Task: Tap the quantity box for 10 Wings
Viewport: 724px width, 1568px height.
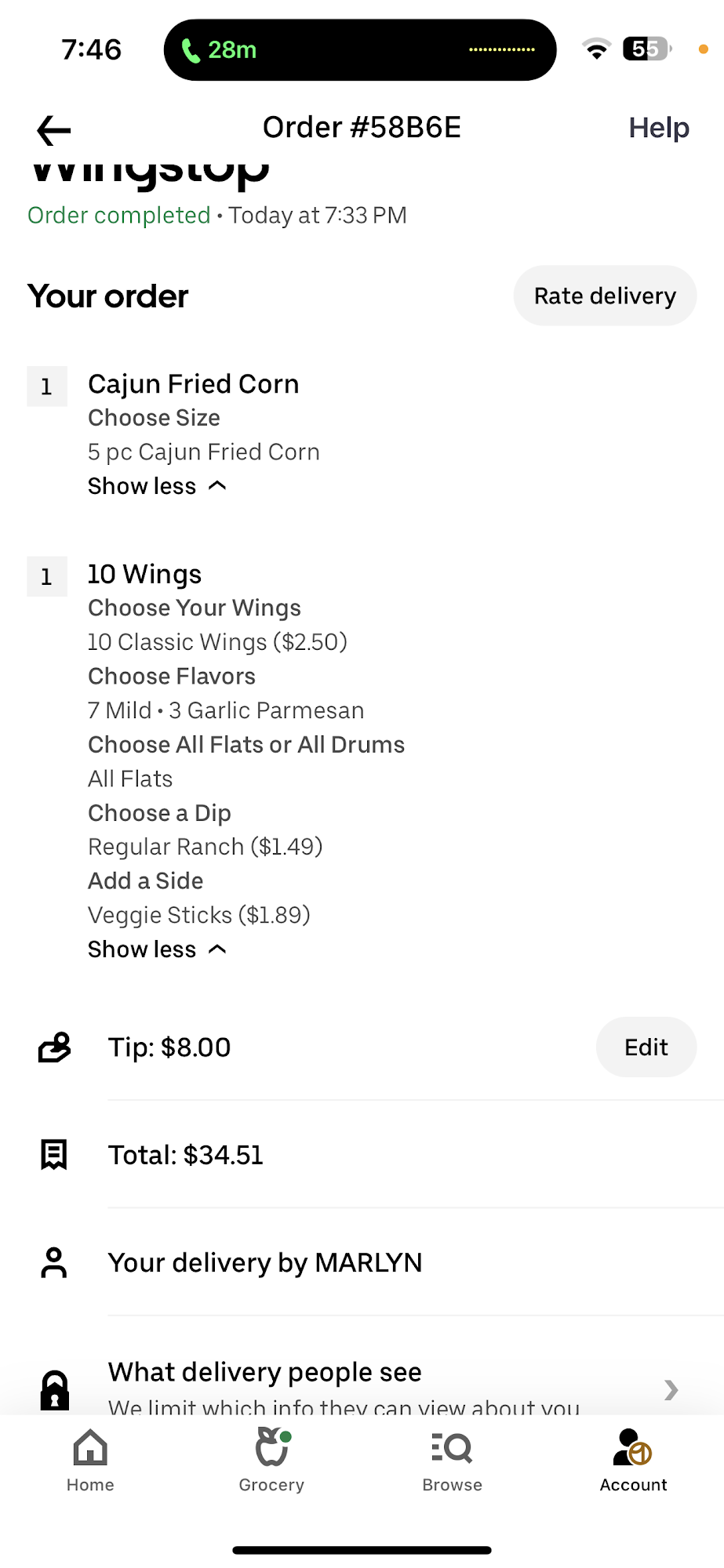Action: [x=47, y=577]
